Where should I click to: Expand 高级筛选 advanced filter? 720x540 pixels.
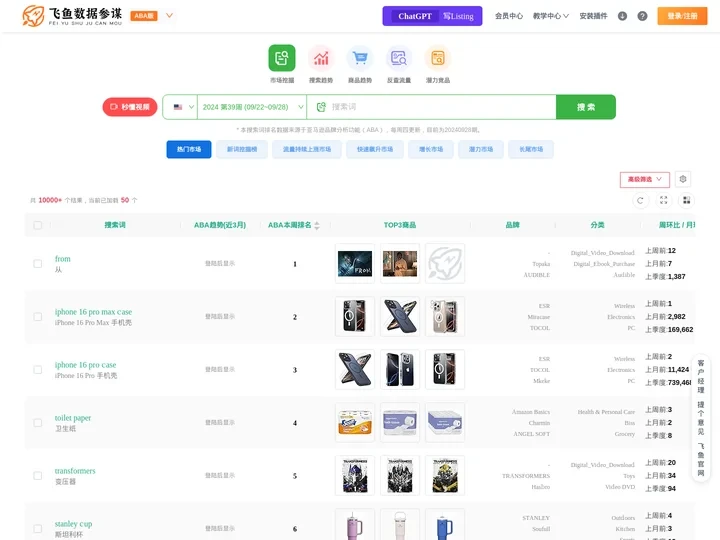pos(645,180)
